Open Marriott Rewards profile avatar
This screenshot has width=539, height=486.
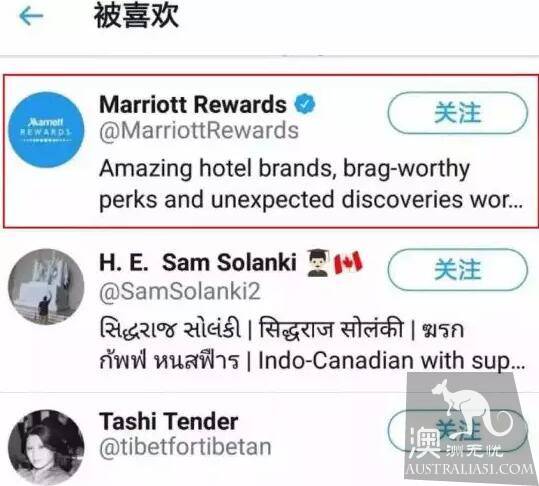(x=46, y=130)
